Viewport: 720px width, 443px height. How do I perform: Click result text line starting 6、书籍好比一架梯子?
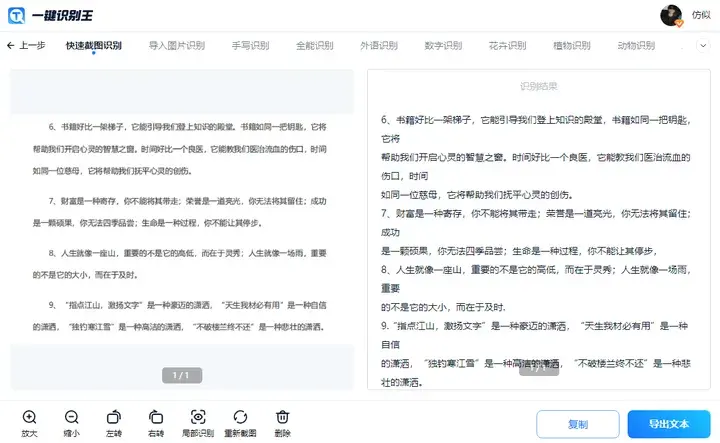point(536,120)
